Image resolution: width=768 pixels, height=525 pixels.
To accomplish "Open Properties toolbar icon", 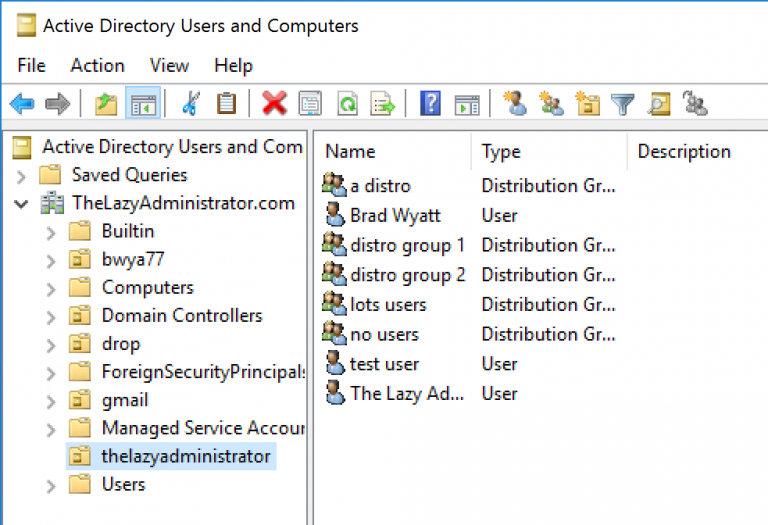I will pos(311,104).
